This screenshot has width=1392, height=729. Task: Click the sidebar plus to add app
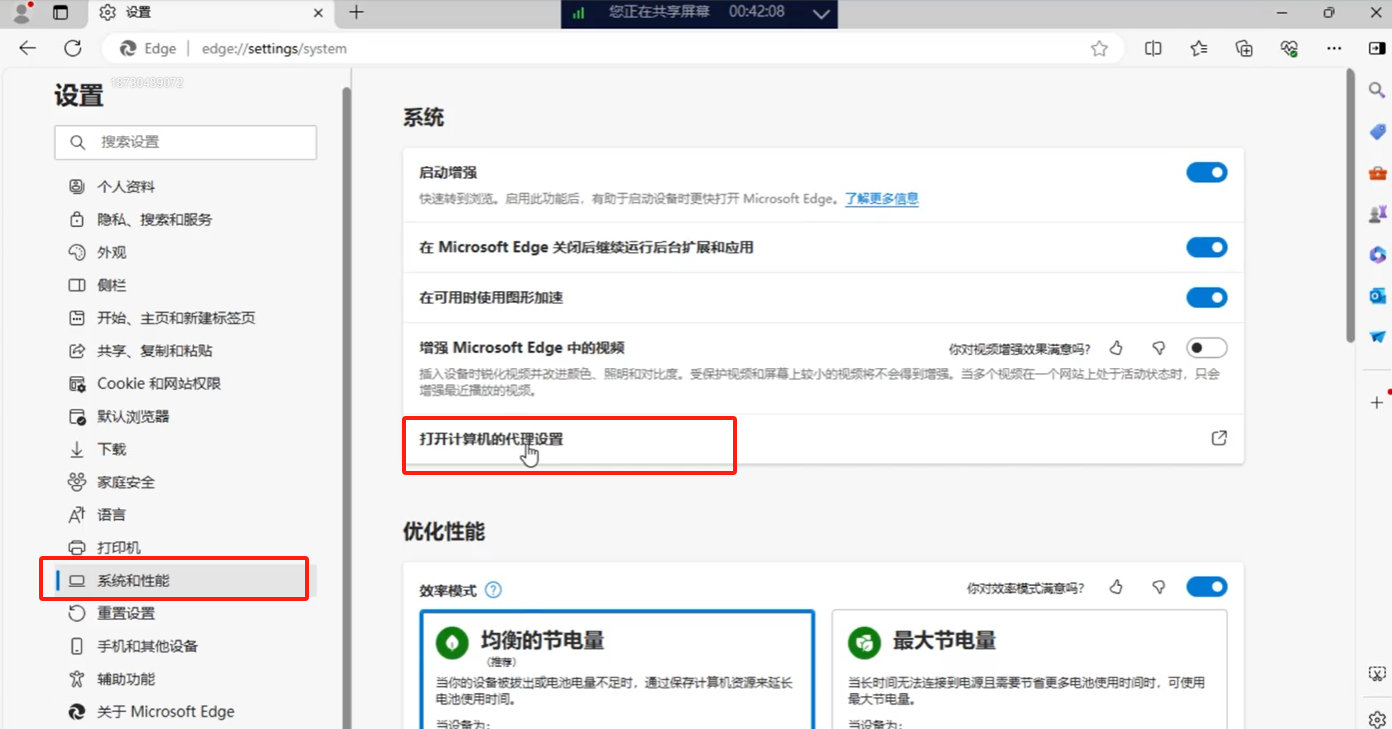tap(1377, 402)
